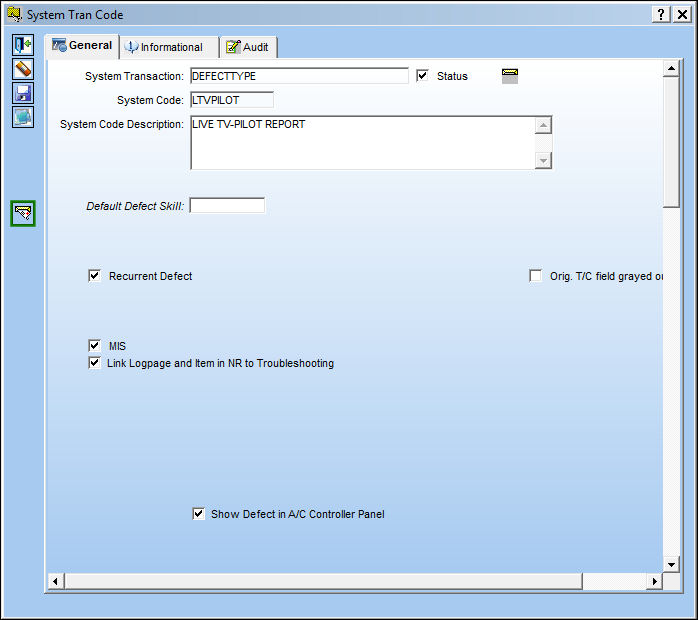Image resolution: width=698 pixels, height=620 pixels.
Task: Toggle Show Defect in A/C Controller Panel
Action: [199, 514]
